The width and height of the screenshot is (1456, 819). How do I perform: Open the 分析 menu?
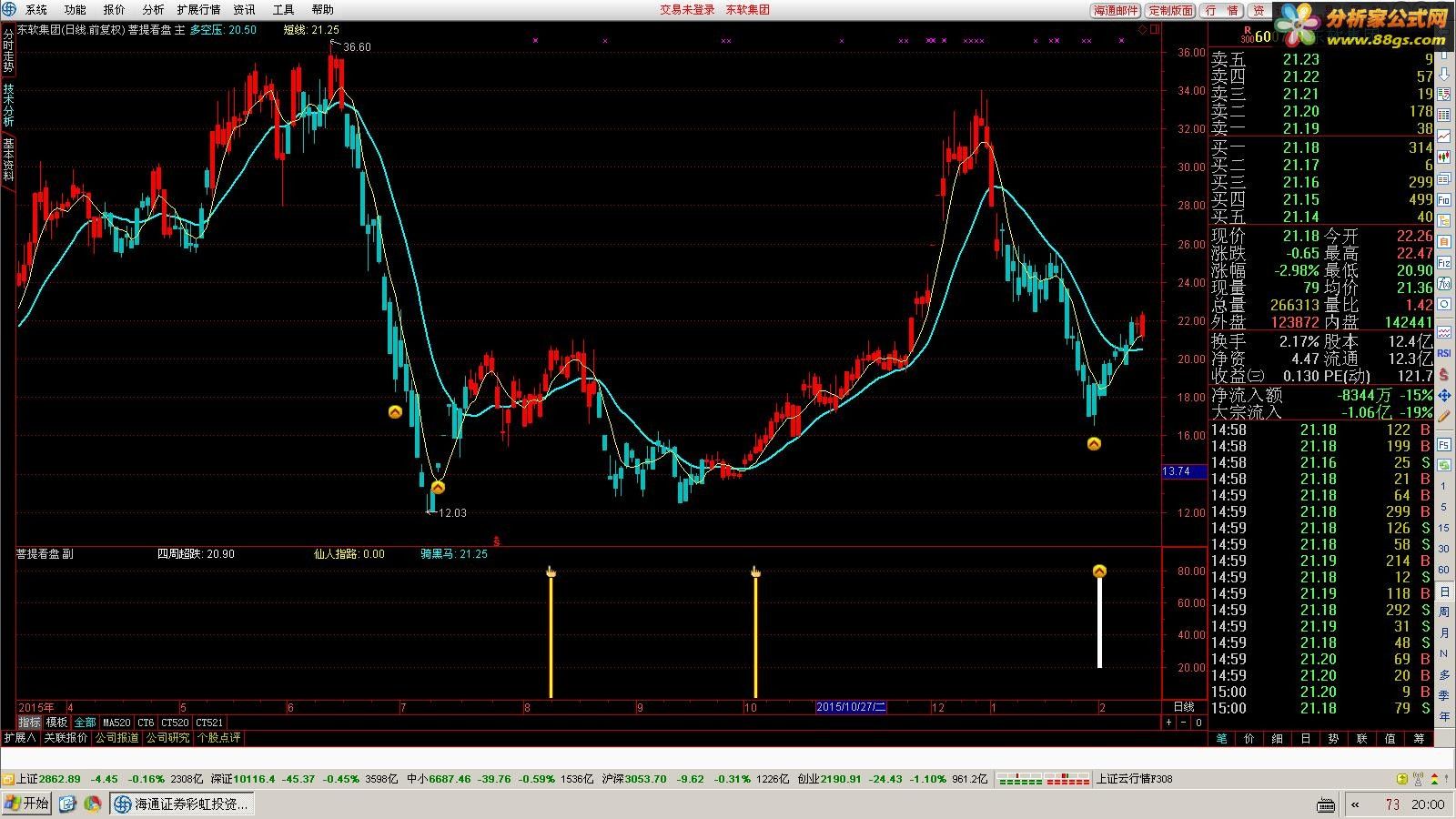pyautogui.click(x=154, y=10)
